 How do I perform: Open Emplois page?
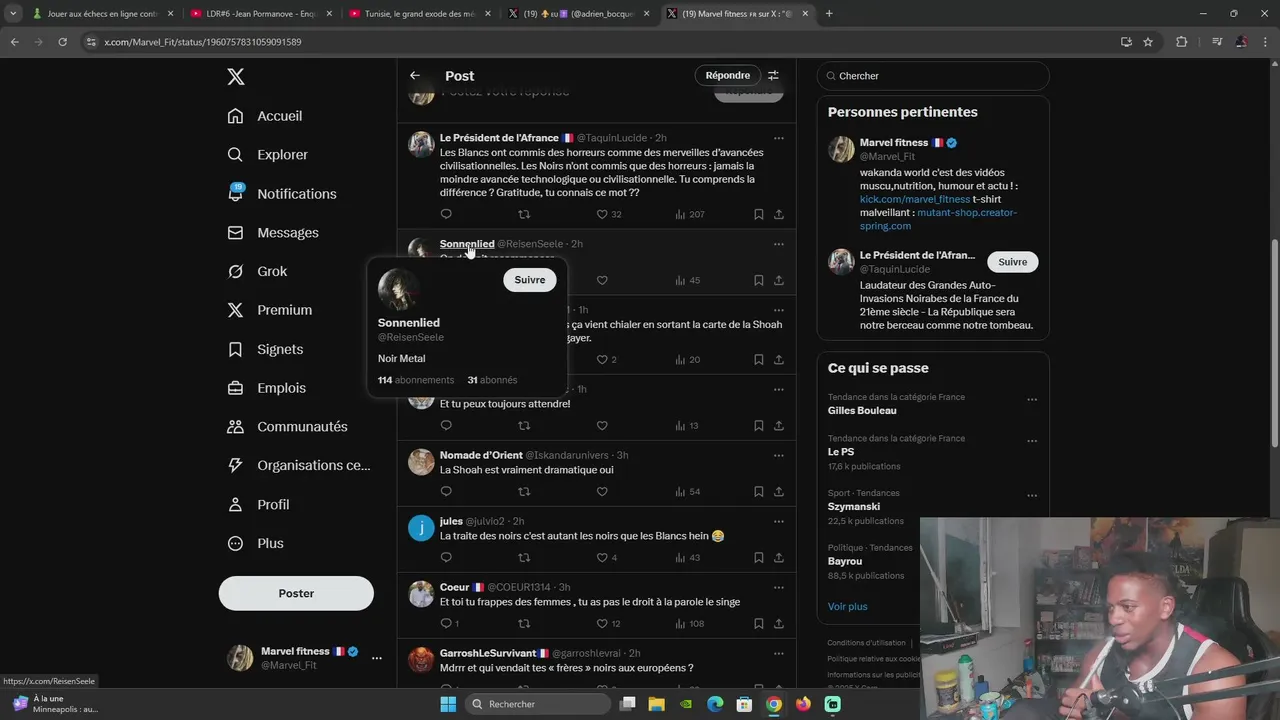click(267, 388)
